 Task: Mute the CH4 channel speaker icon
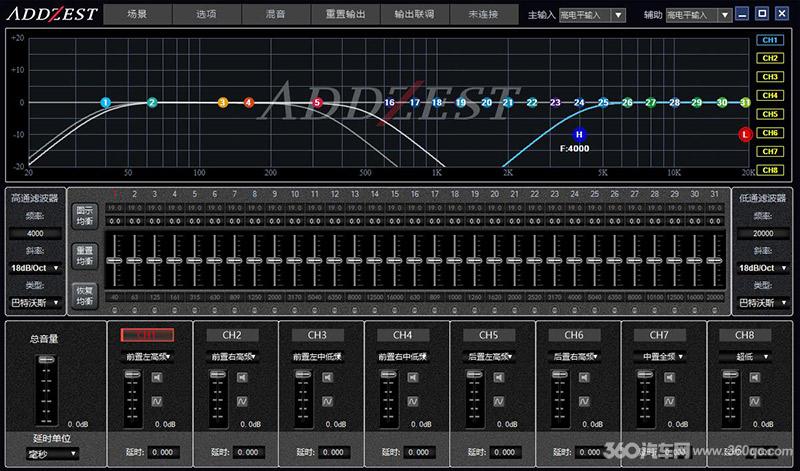[x=413, y=378]
